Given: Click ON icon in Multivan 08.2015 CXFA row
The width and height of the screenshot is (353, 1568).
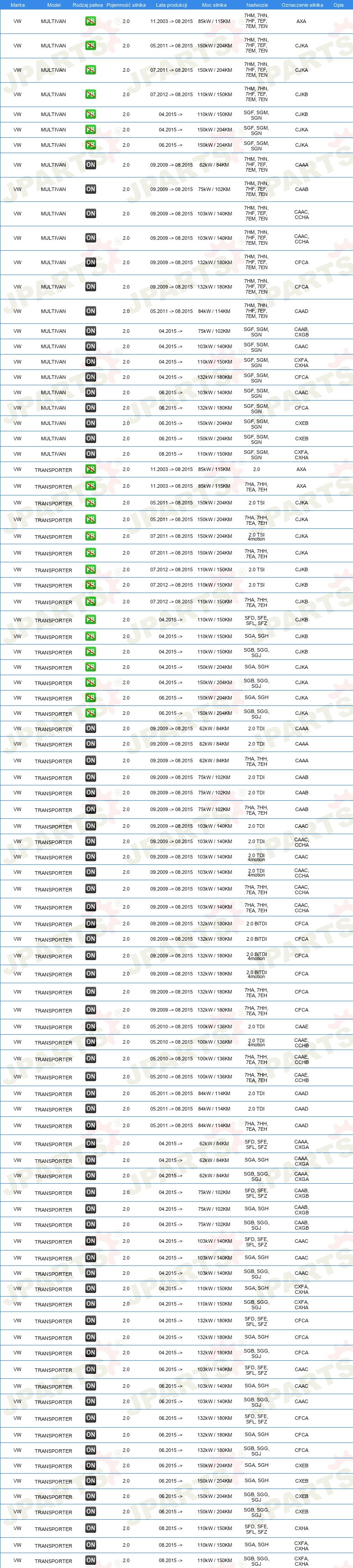Looking at the screenshot, I should tap(90, 453).
